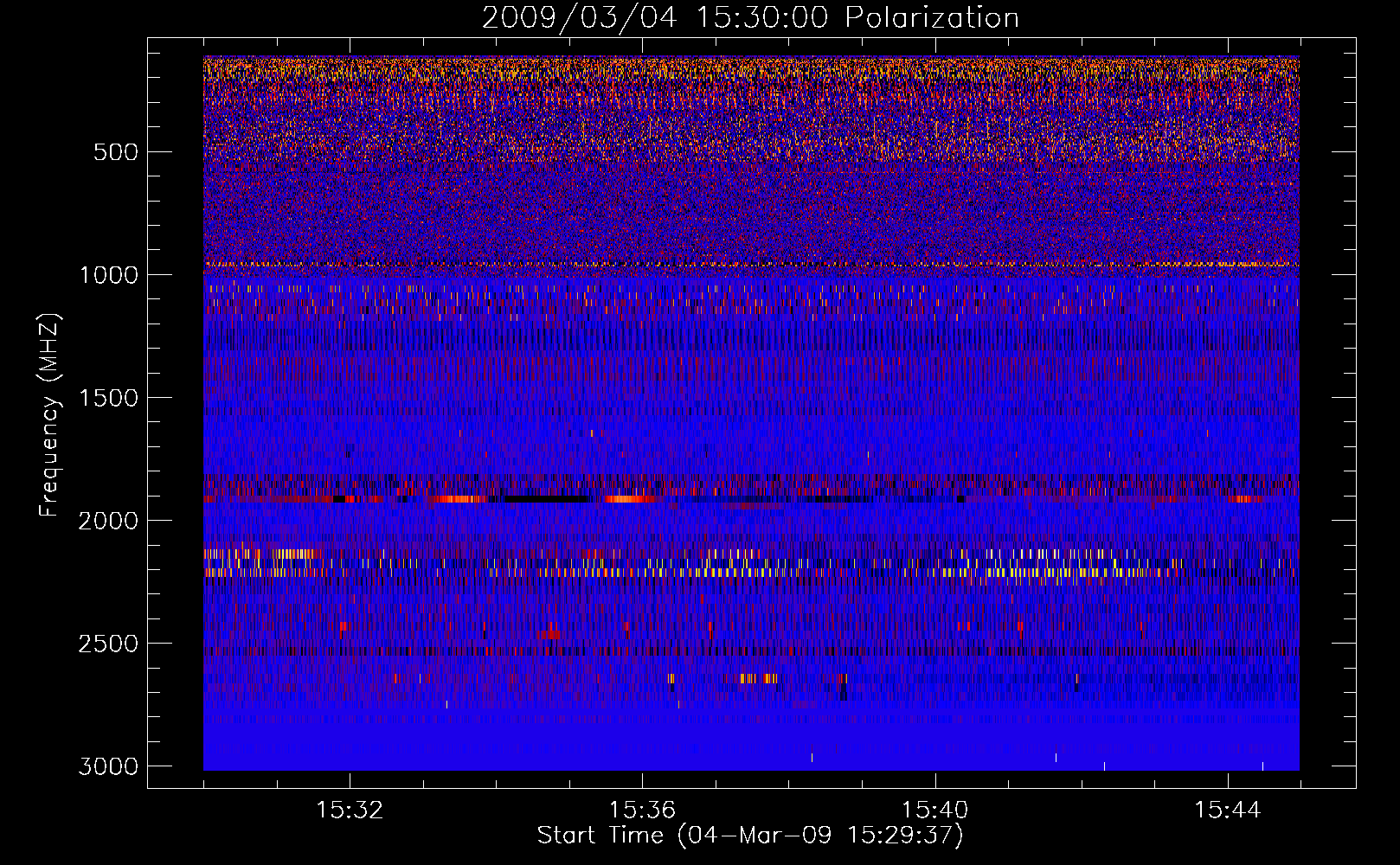Click the 2500 frequency tick label
1400x865 pixels.
pyautogui.click(x=109, y=644)
